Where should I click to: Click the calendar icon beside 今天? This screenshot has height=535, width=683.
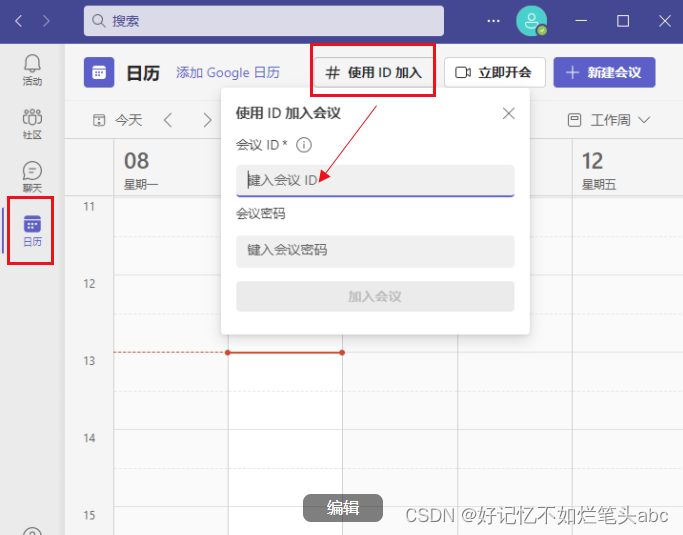99,120
